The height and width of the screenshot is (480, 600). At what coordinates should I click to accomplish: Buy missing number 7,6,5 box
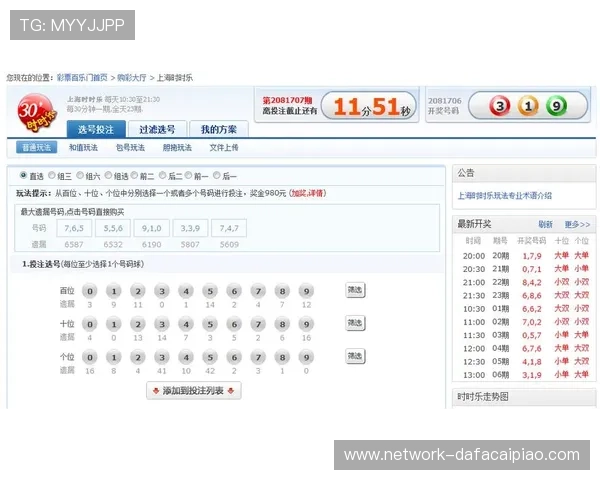coord(74,228)
